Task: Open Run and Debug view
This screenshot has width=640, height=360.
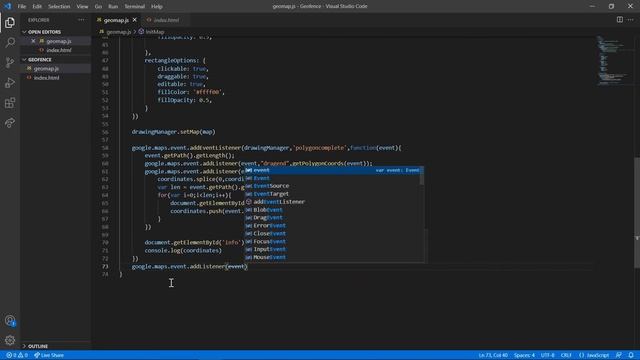Action: click(x=10, y=83)
